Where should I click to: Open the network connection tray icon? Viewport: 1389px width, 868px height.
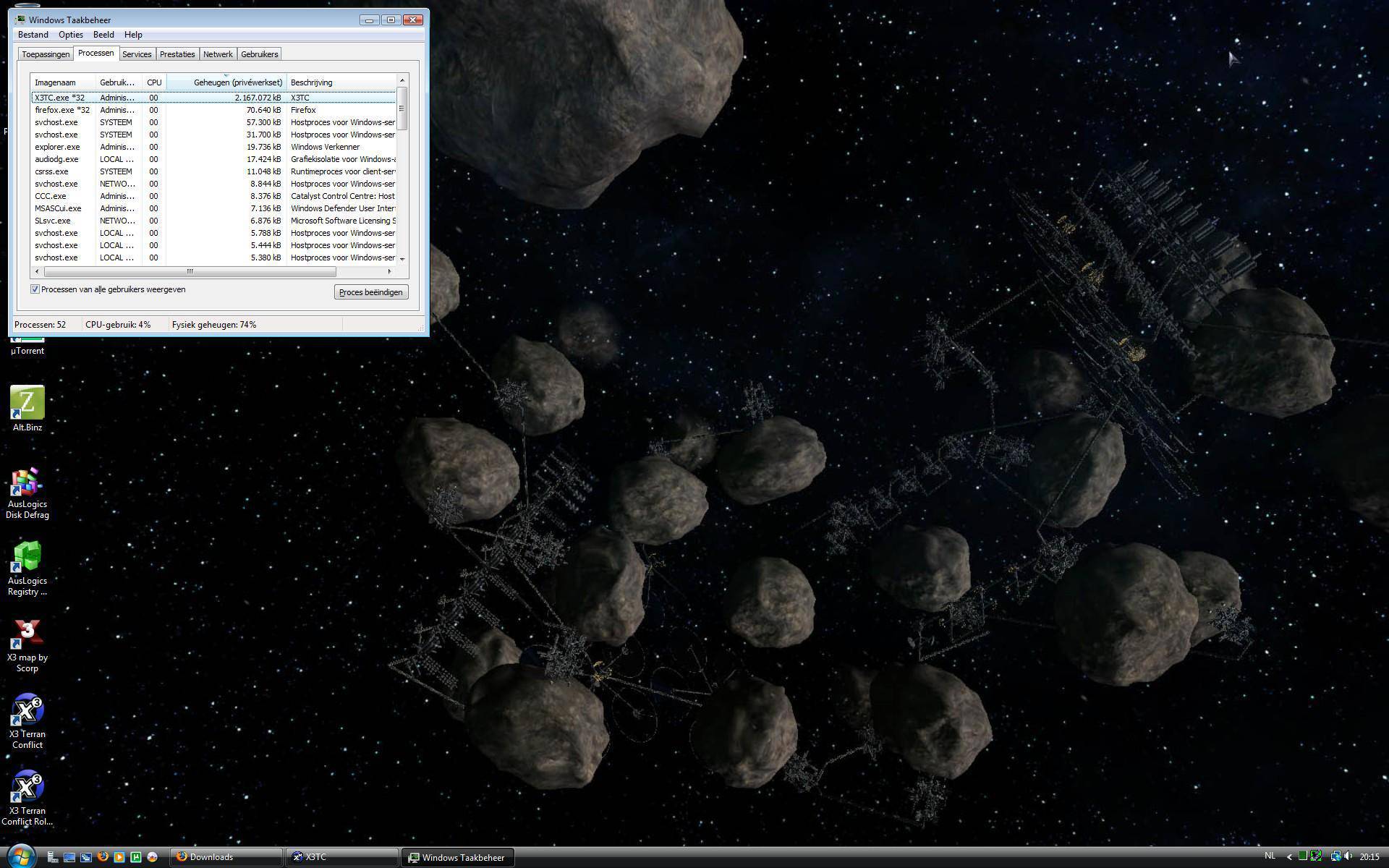(1335, 856)
